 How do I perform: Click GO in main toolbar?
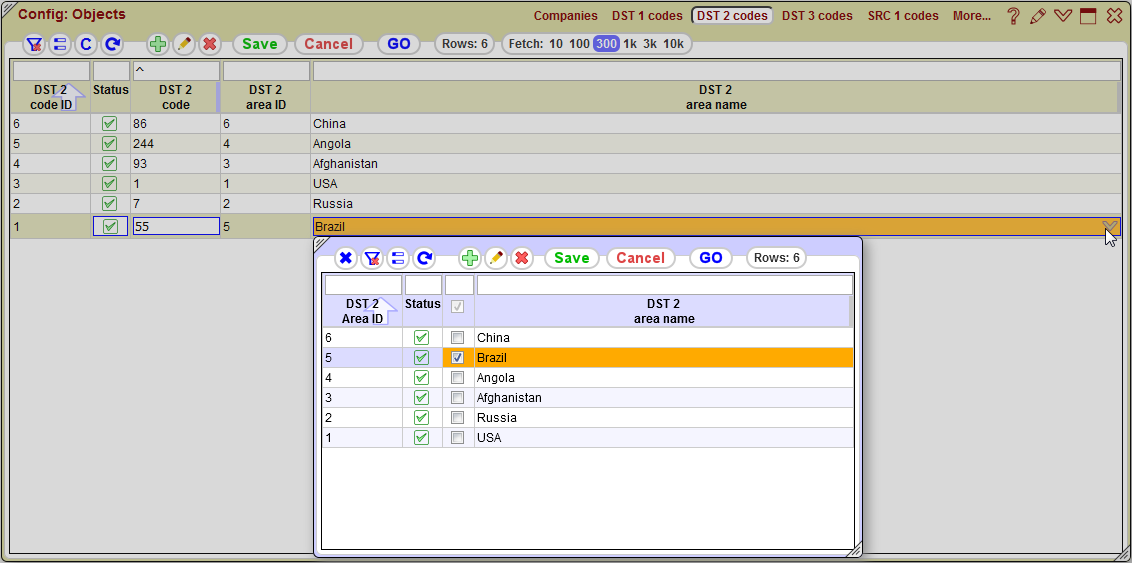(x=399, y=44)
